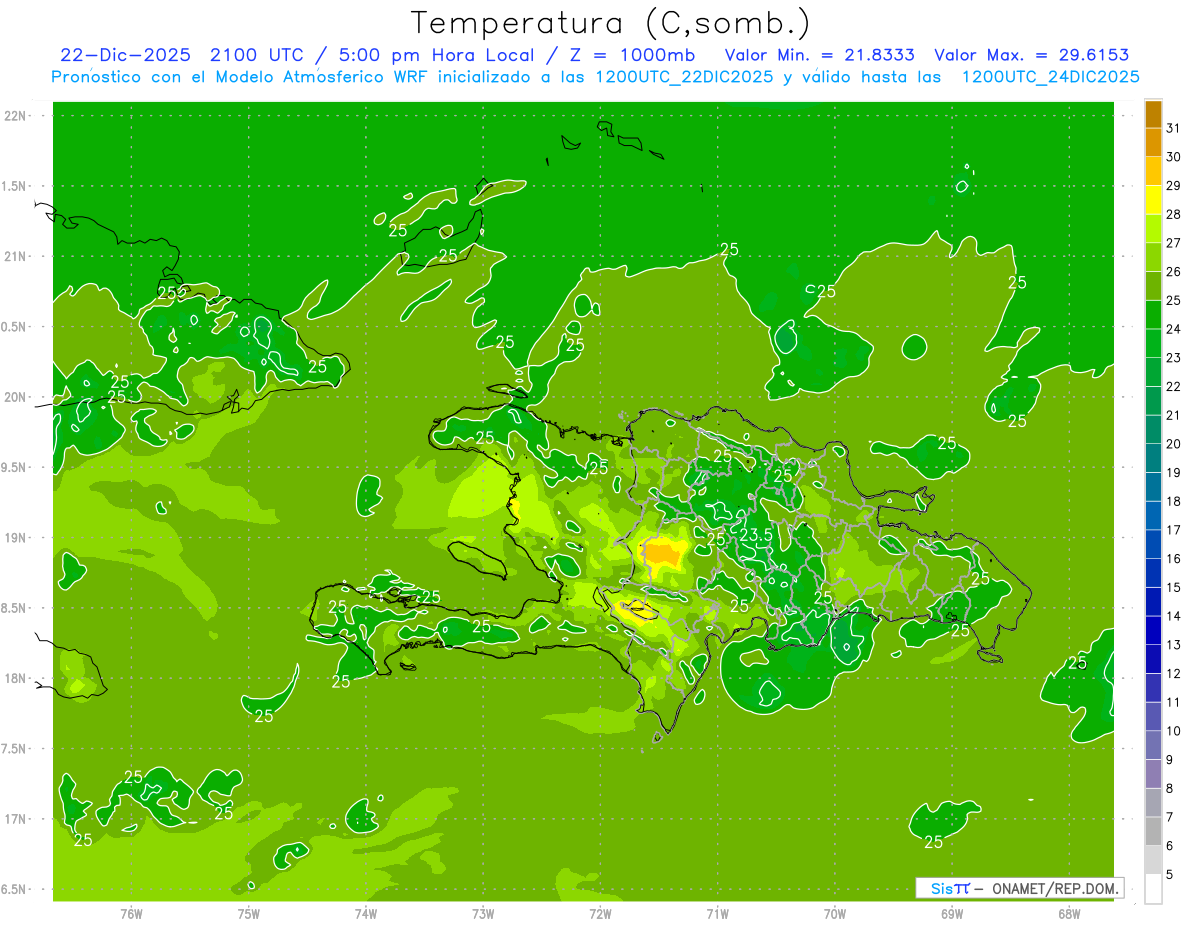Click the date "22-Dic-2025" in the header
Screen dimensions: 1200x927
coord(125,55)
